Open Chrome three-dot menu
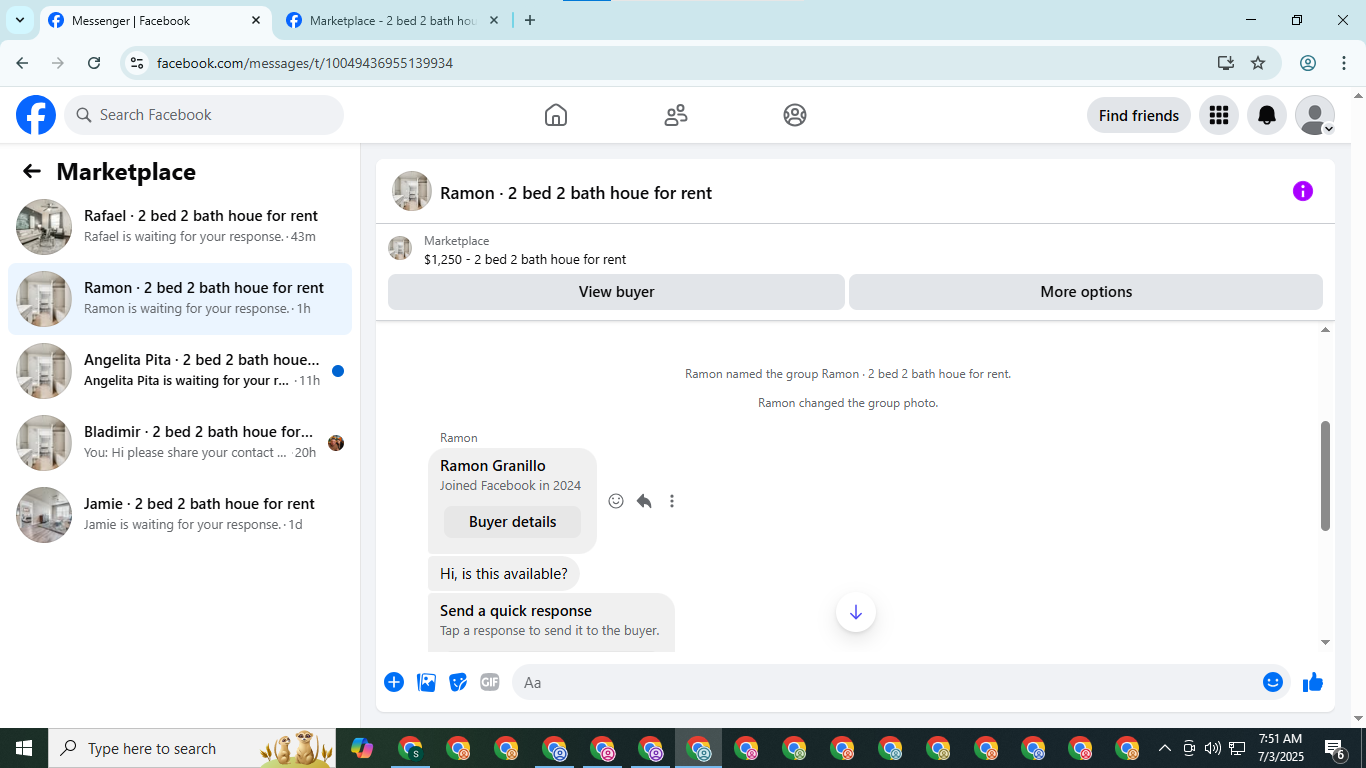 pos(1344,63)
